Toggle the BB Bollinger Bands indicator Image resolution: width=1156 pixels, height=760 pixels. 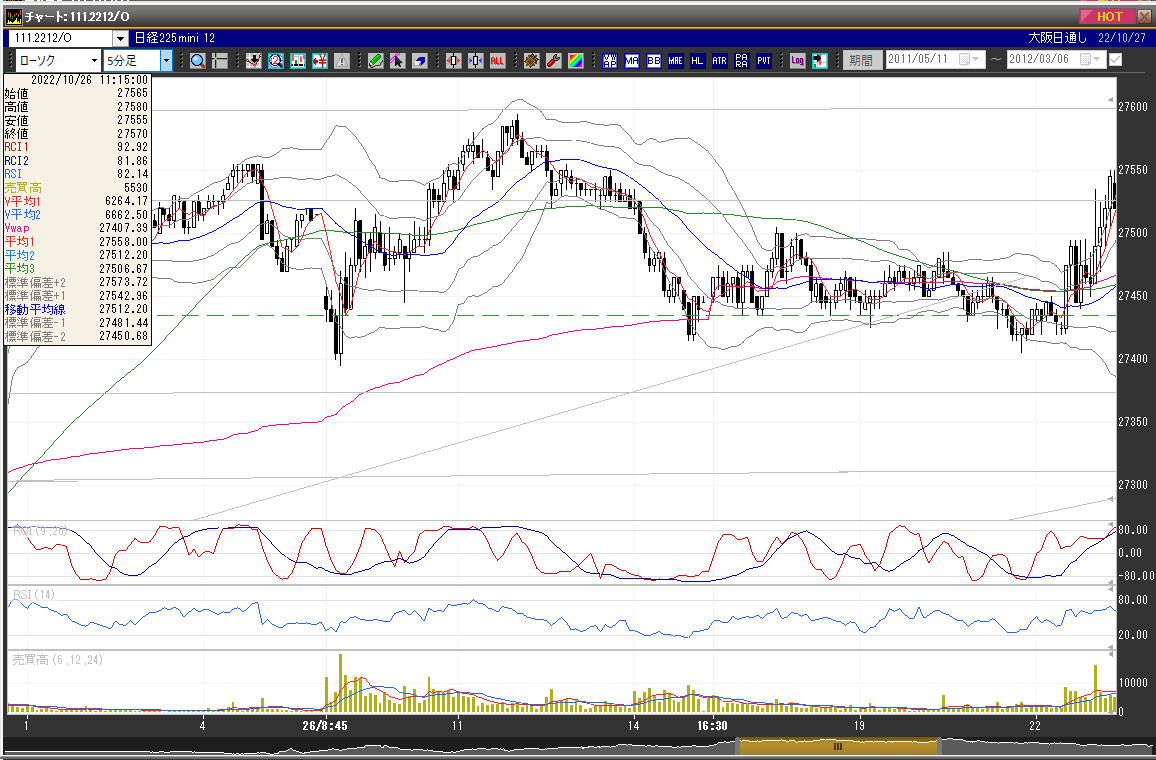(x=653, y=60)
